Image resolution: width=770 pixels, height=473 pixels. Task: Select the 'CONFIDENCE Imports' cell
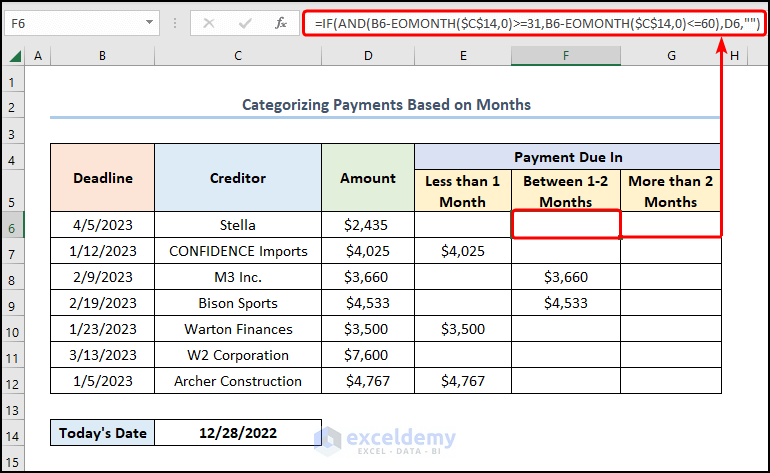(x=238, y=251)
